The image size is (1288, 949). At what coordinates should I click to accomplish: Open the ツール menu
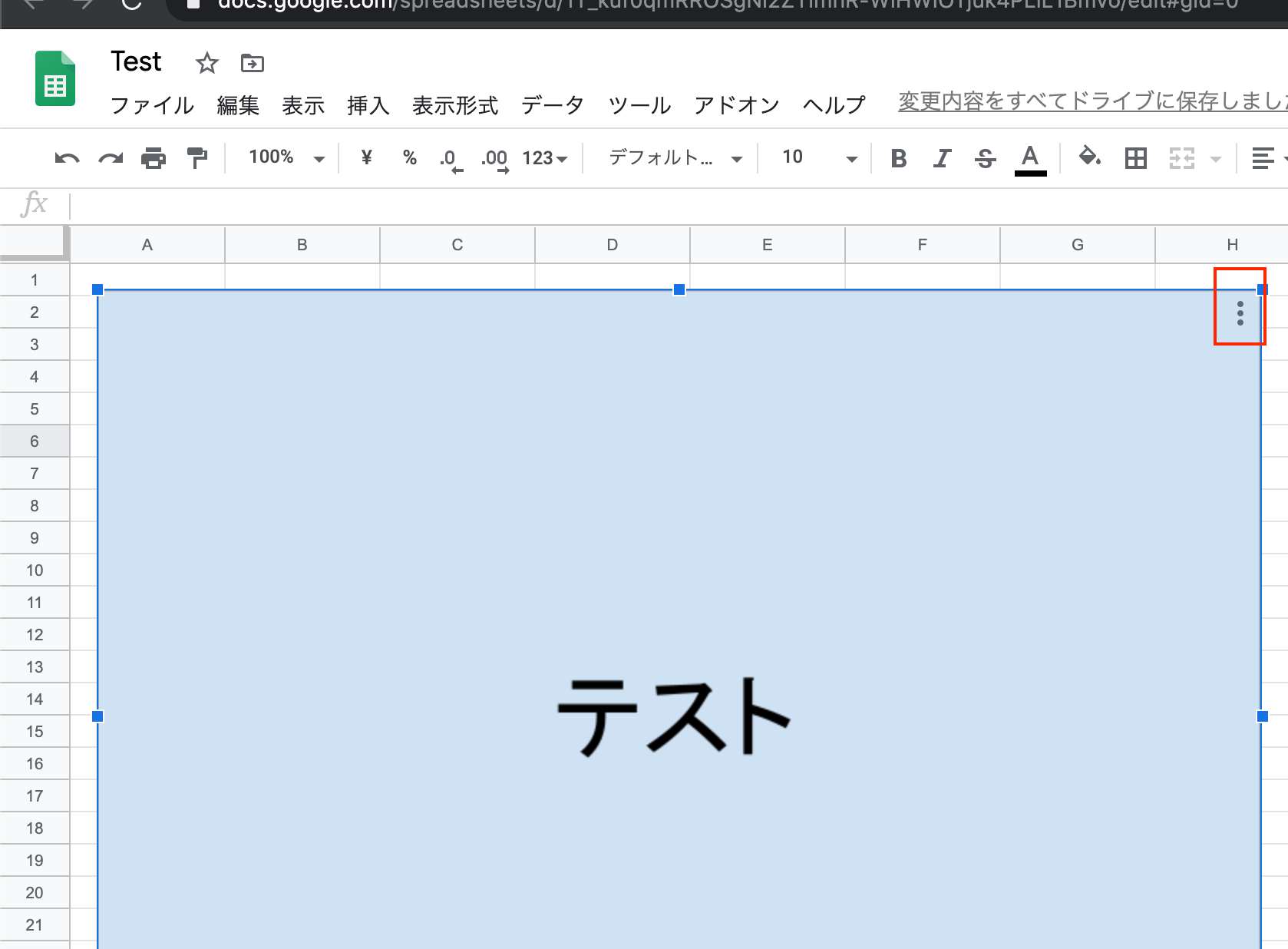click(x=639, y=105)
